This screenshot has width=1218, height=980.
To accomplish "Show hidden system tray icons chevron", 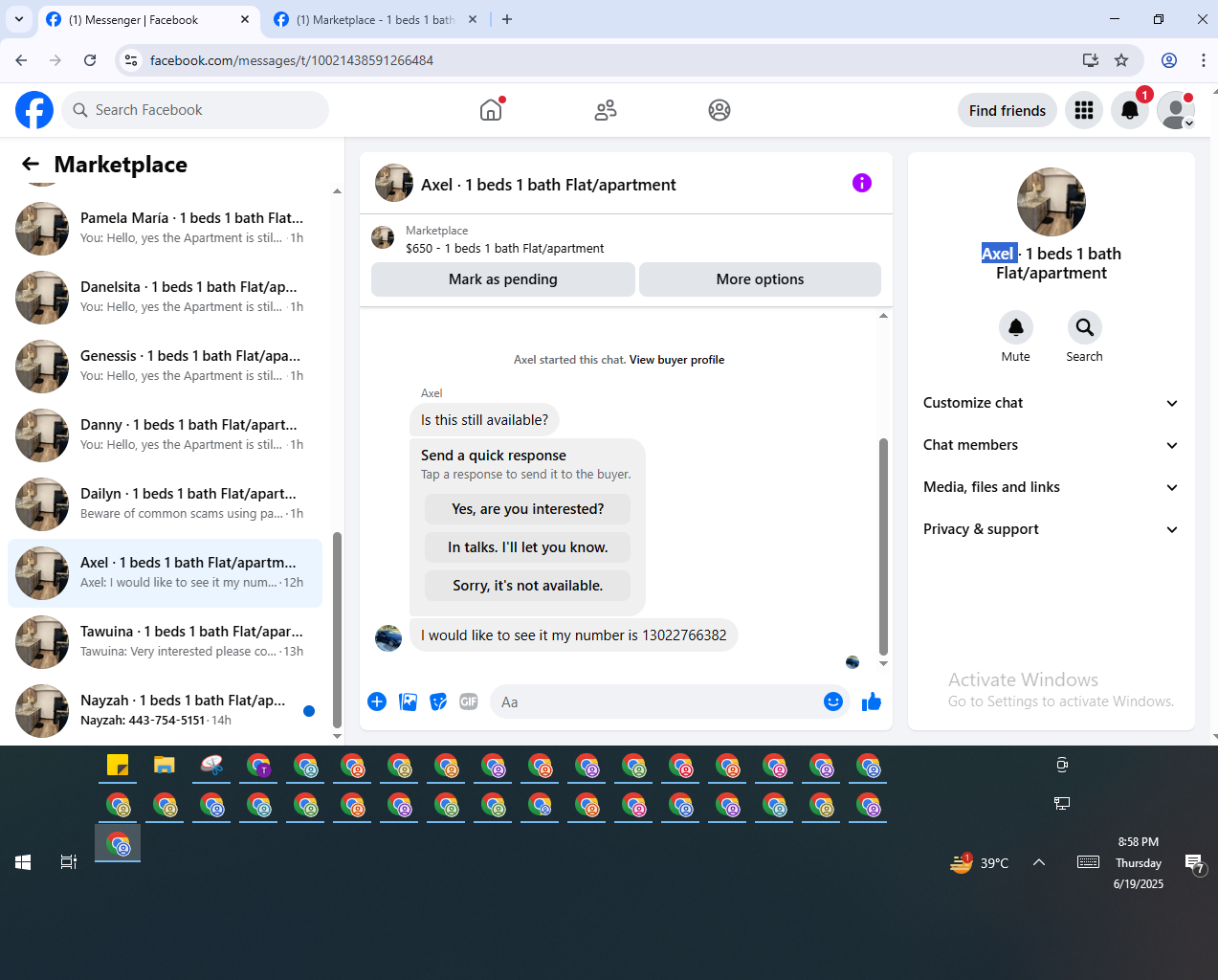I will pyautogui.click(x=1039, y=862).
